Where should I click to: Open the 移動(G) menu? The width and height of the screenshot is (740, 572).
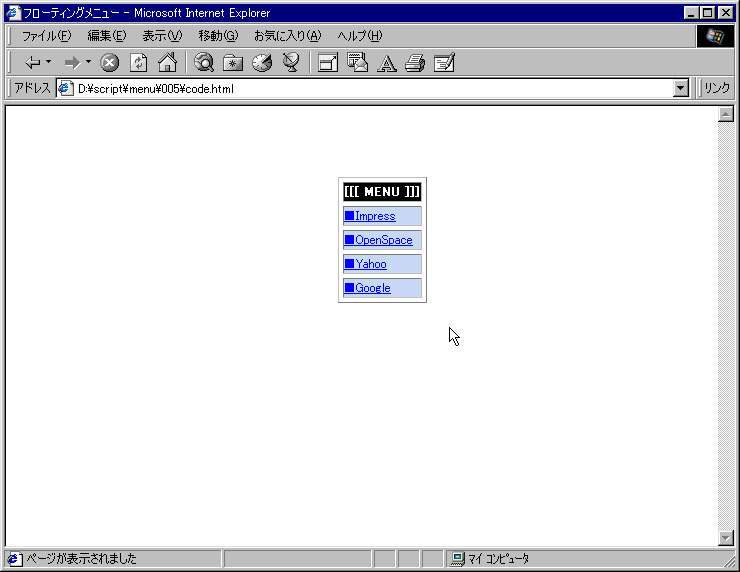point(218,36)
